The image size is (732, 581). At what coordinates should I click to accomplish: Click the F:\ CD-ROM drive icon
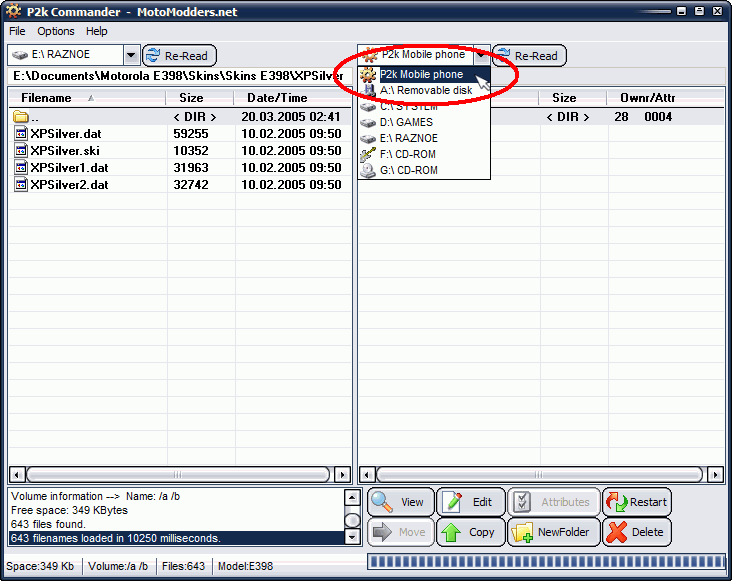[368, 154]
